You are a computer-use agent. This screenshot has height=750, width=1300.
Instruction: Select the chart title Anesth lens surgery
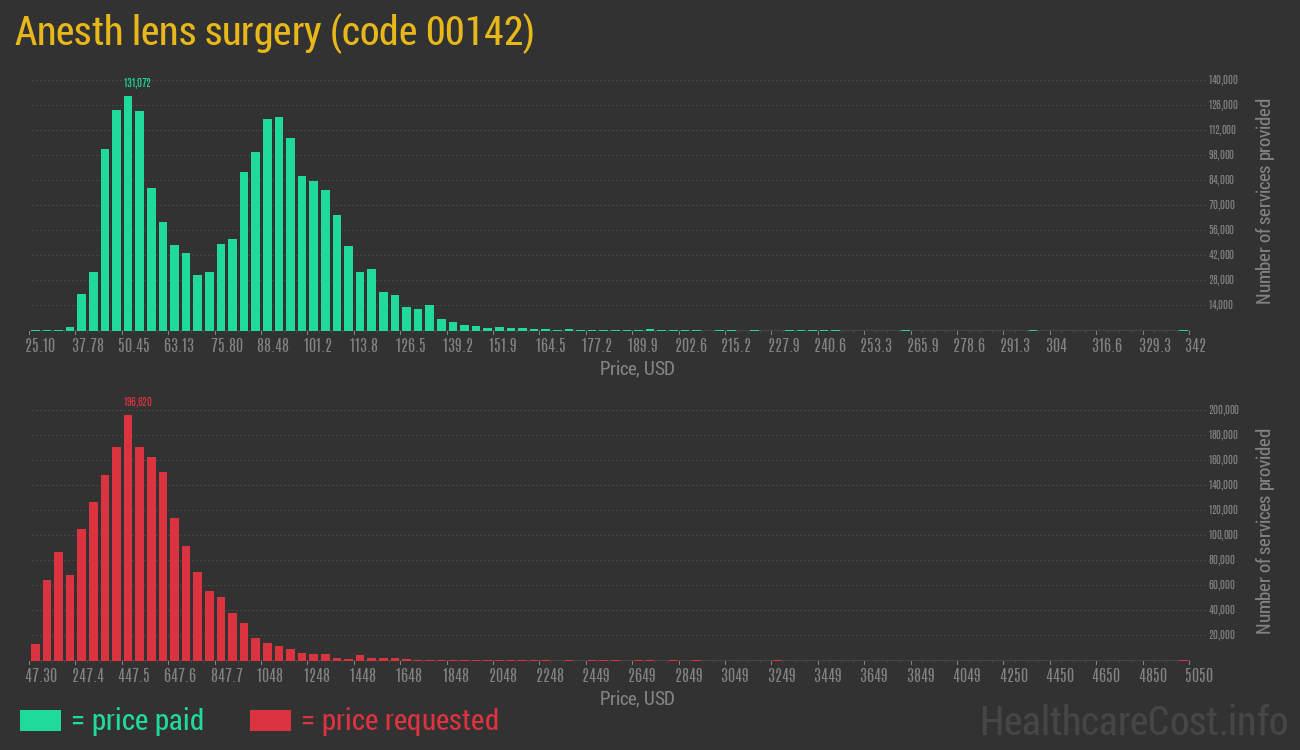click(275, 32)
